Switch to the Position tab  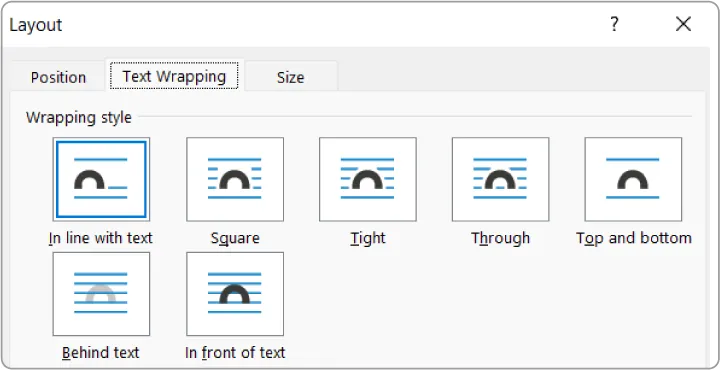click(x=58, y=77)
